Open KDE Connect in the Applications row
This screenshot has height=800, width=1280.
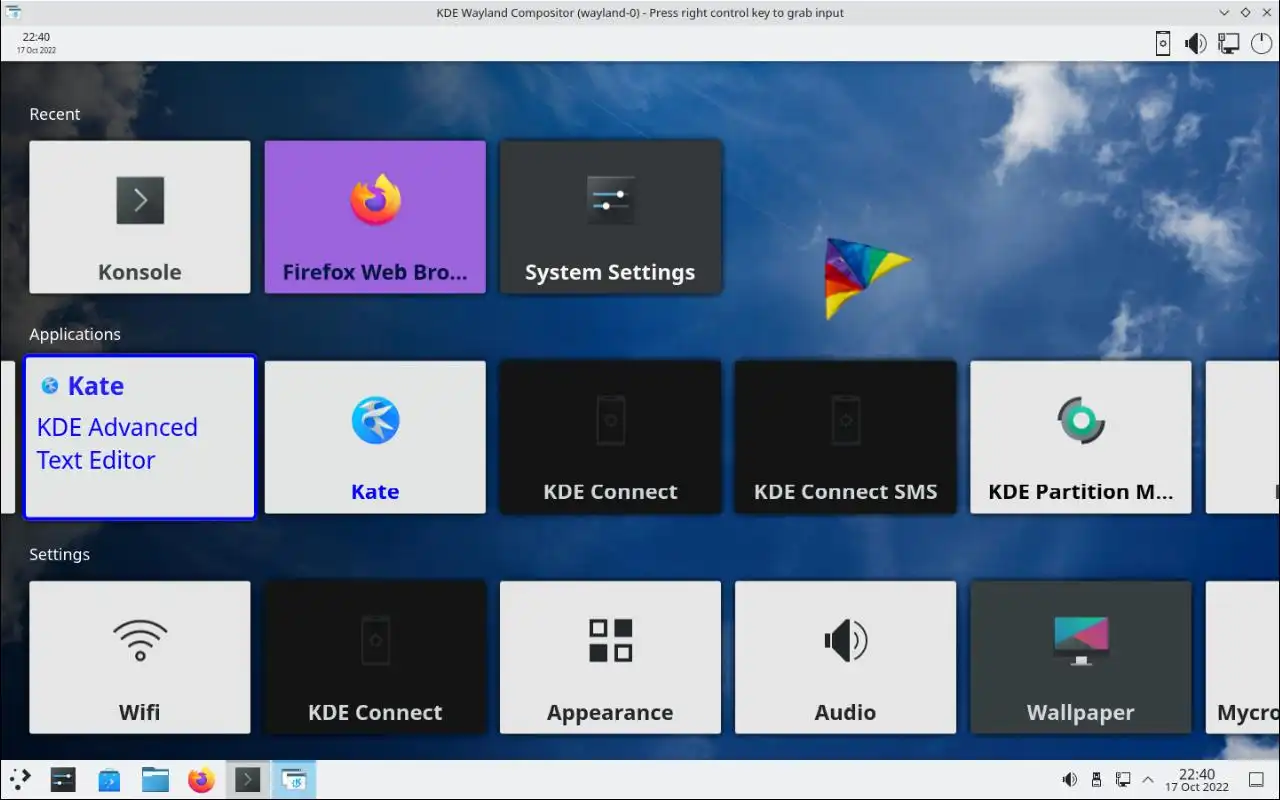tap(610, 437)
